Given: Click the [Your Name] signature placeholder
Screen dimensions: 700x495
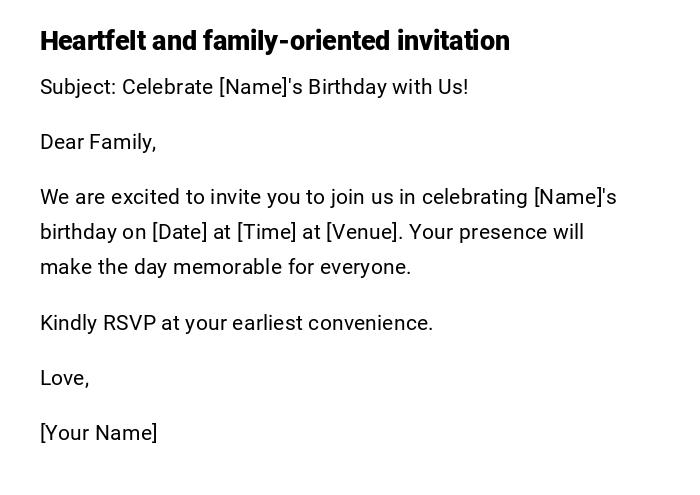Looking at the screenshot, I should 99,433.
